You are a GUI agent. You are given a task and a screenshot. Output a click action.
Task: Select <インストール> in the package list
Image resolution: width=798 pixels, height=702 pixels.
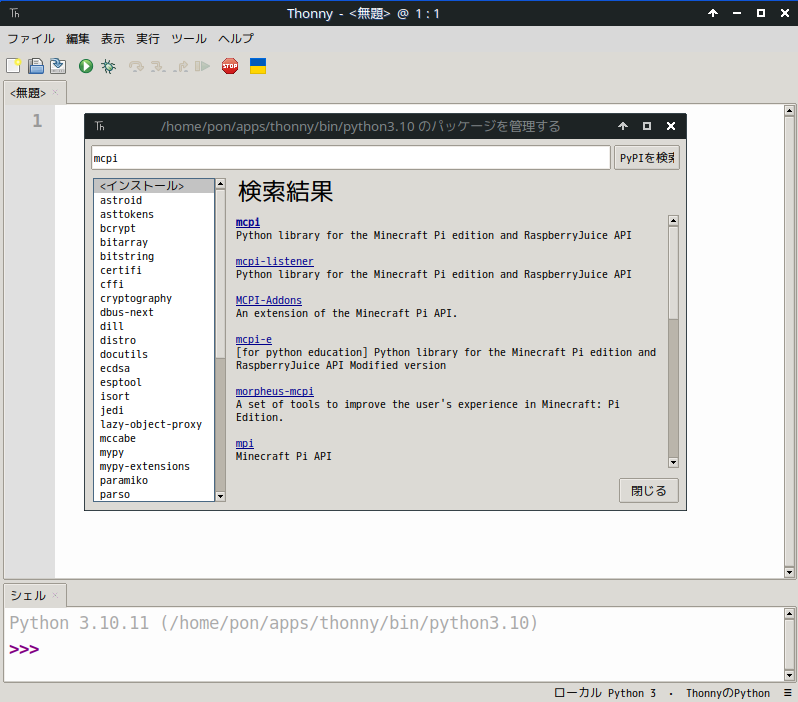point(154,186)
